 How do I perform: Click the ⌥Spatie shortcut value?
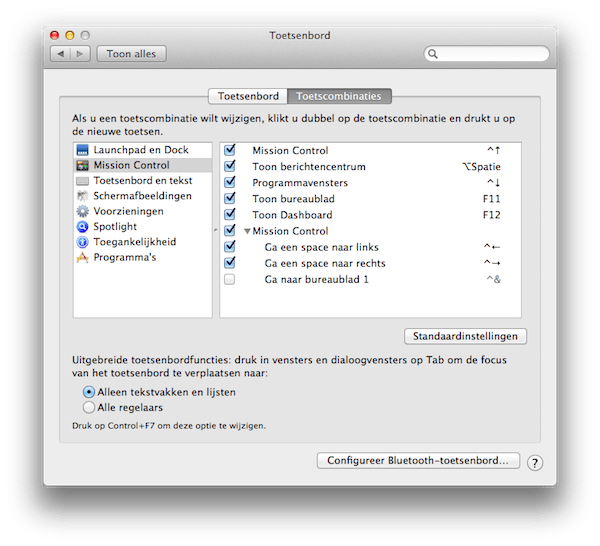[x=481, y=167]
